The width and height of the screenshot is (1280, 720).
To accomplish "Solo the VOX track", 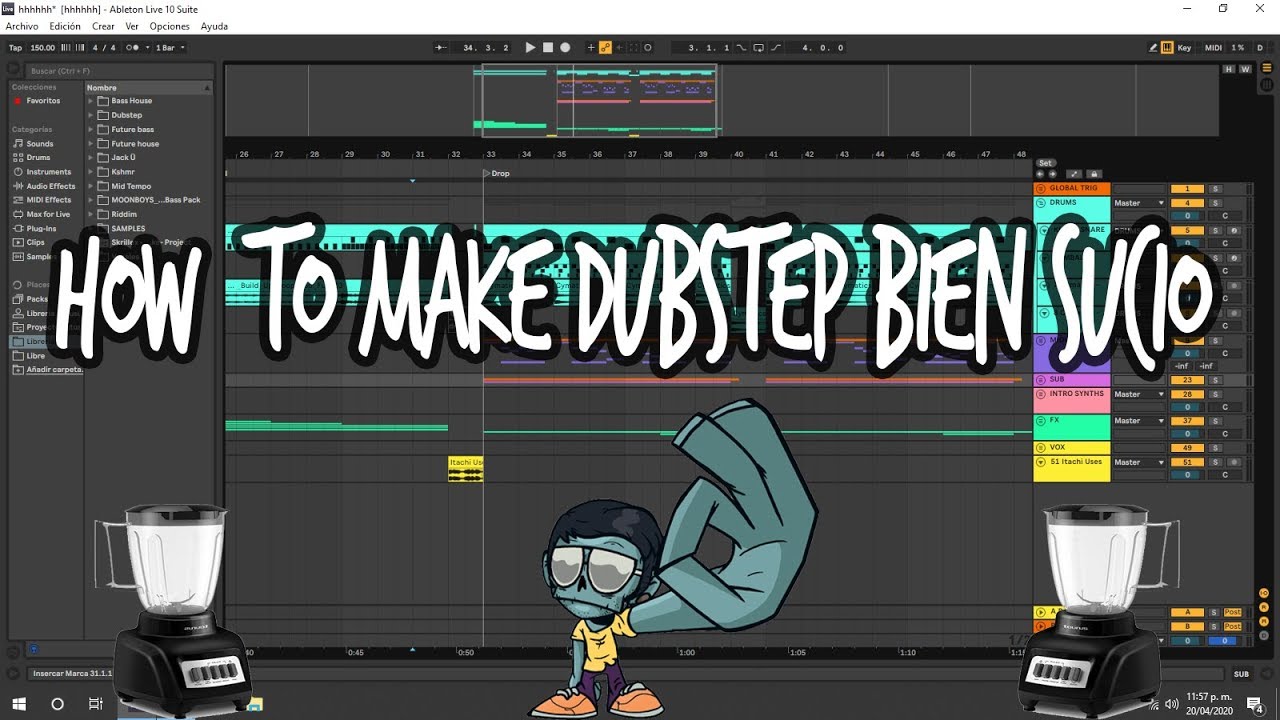I will tap(1216, 447).
